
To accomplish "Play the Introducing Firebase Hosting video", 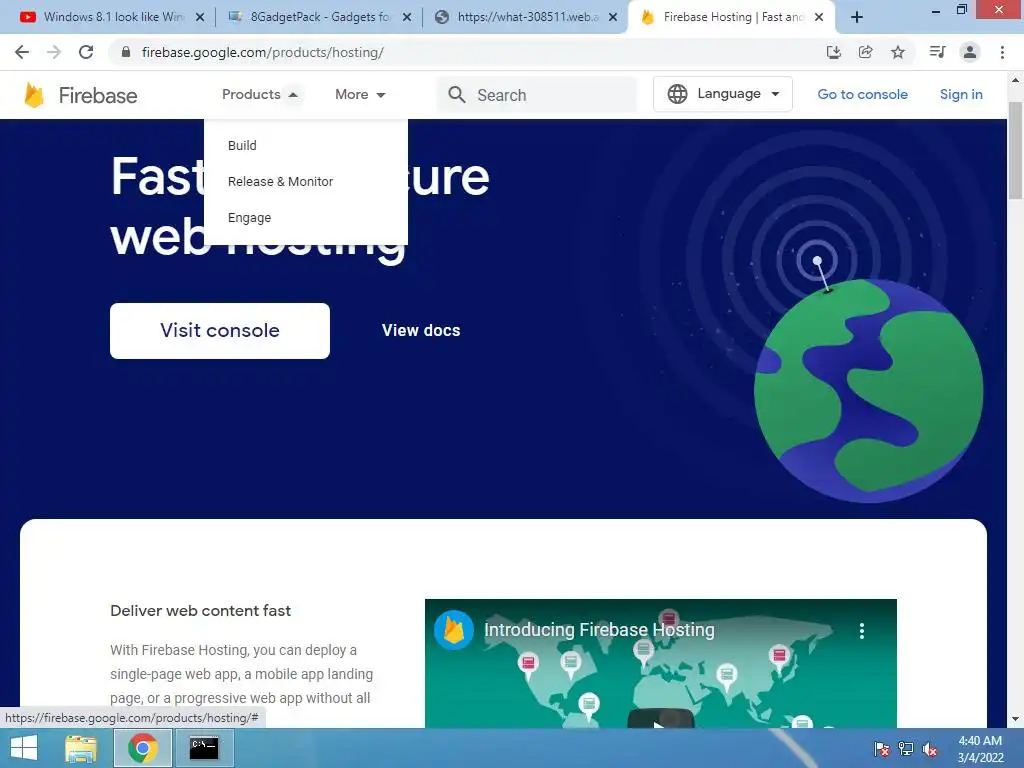I will pos(660,719).
